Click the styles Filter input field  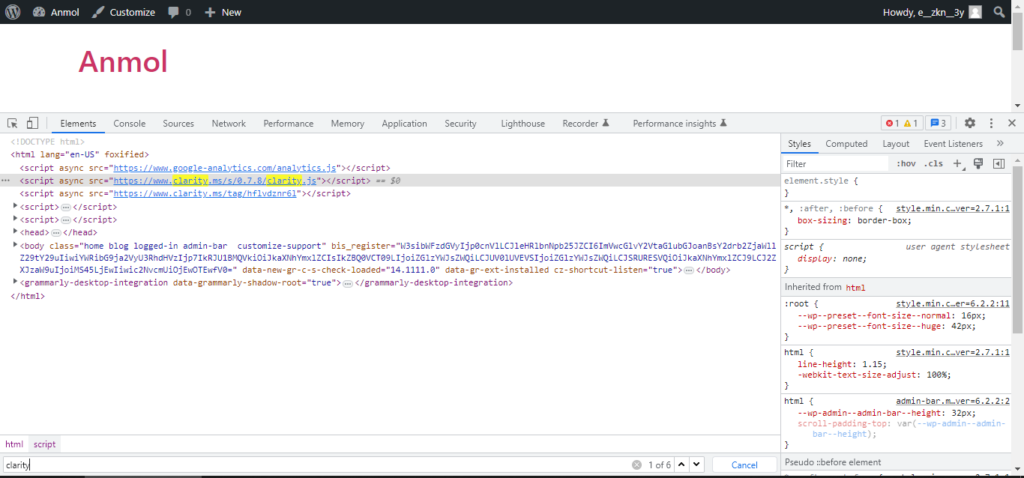836,164
